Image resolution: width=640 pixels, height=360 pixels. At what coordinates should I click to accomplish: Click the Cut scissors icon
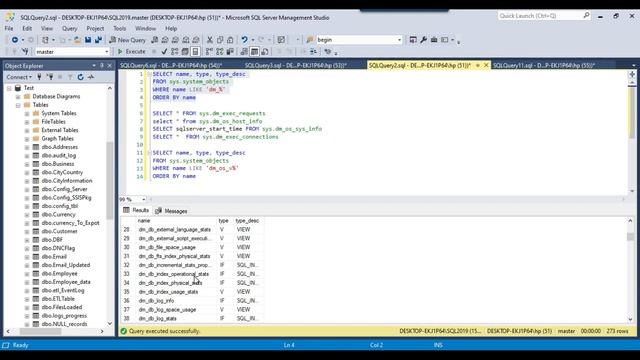pos(210,40)
